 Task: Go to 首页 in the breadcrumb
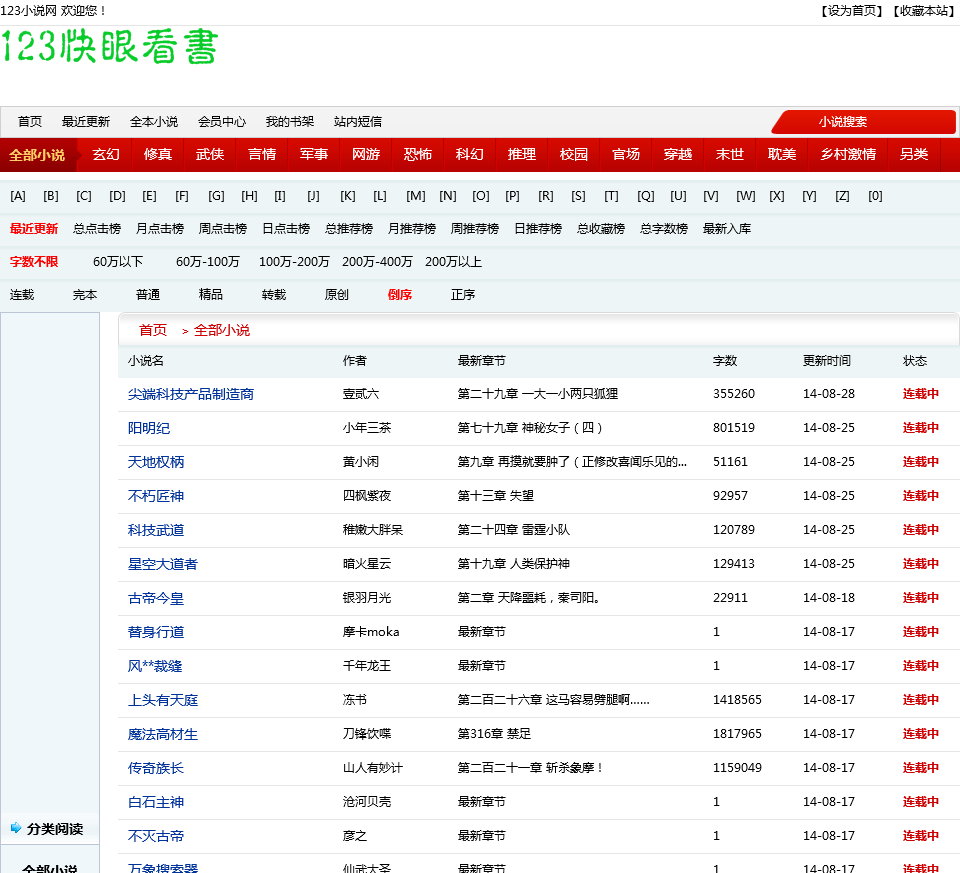153,330
